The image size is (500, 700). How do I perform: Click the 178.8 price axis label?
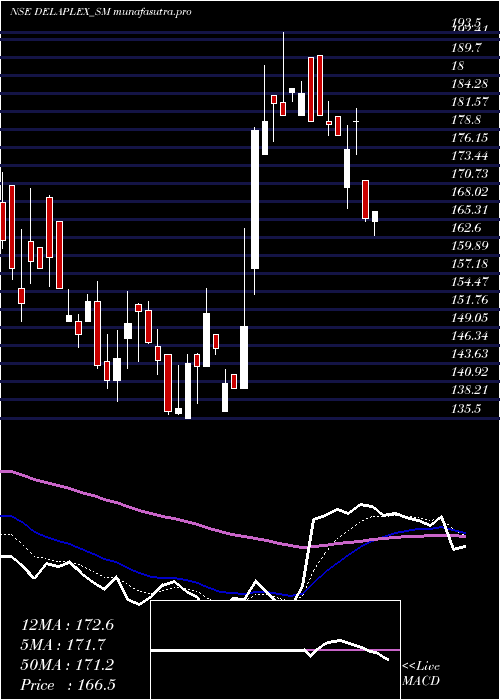(467, 120)
